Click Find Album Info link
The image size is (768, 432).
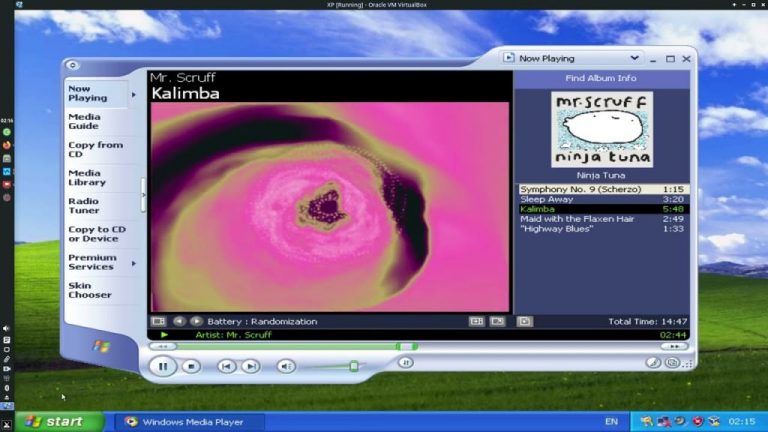pos(600,78)
